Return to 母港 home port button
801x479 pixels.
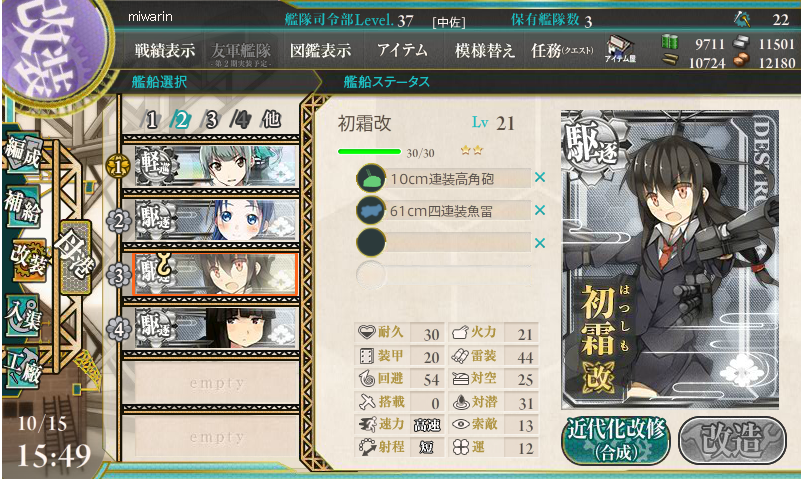76,257
